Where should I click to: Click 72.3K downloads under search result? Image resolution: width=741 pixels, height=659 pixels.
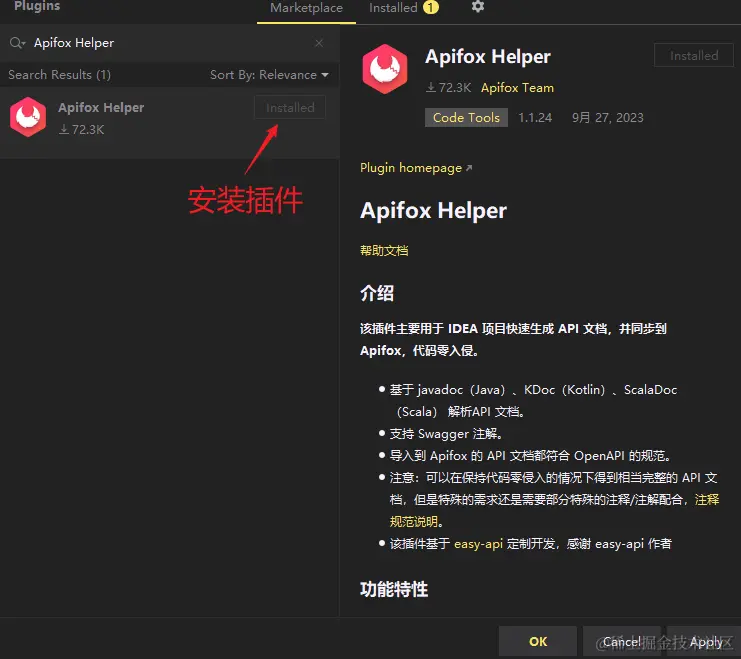coord(81,130)
